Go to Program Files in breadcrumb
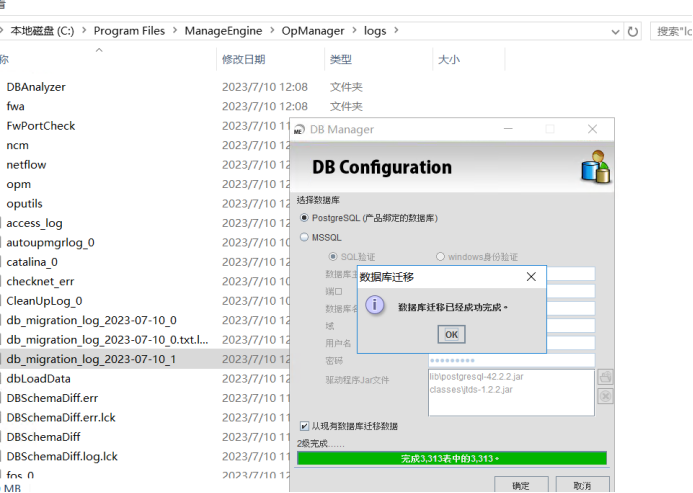The width and height of the screenshot is (693, 493). pyautogui.click(x=129, y=31)
